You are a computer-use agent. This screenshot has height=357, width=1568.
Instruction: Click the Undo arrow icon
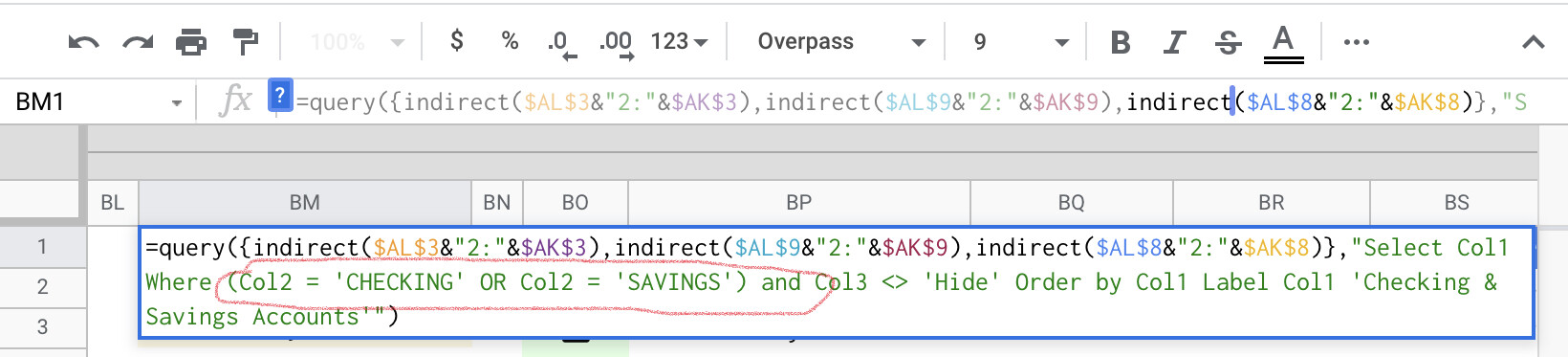[x=84, y=42]
